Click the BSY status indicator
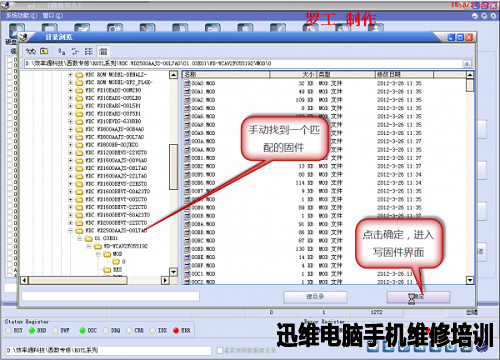The height and width of the screenshot is (360, 500). tap(9, 330)
